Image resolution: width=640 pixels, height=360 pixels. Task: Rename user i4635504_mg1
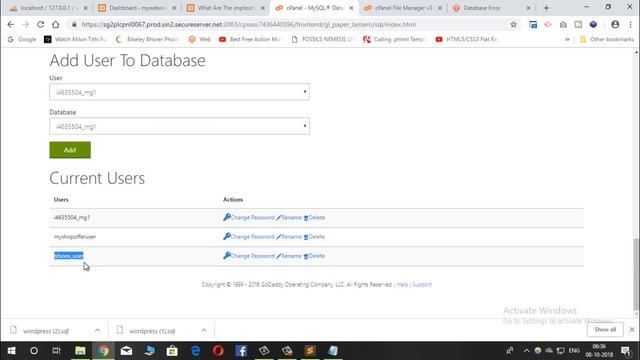pyautogui.click(x=289, y=218)
